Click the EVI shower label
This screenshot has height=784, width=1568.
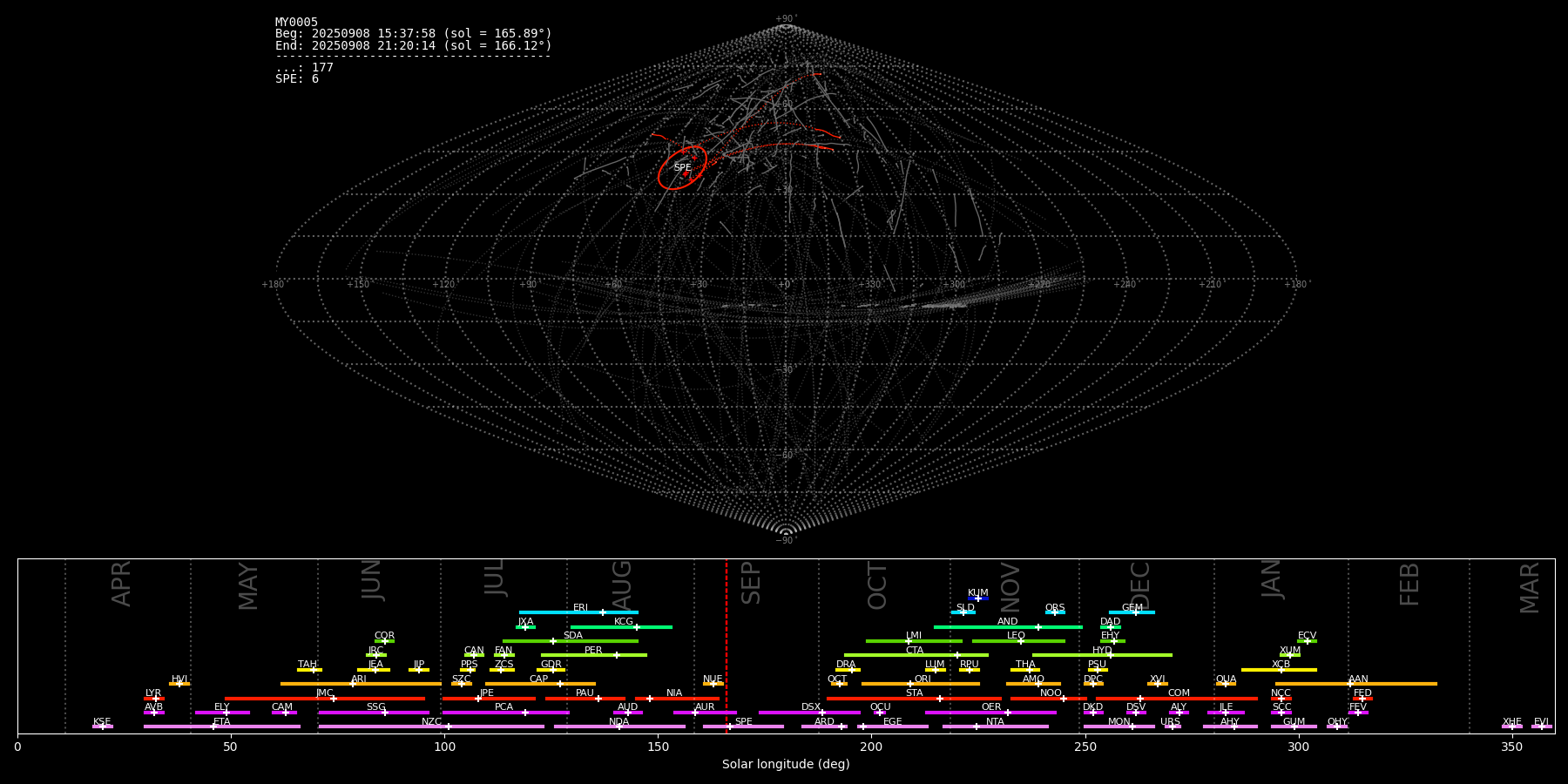click(x=1541, y=722)
